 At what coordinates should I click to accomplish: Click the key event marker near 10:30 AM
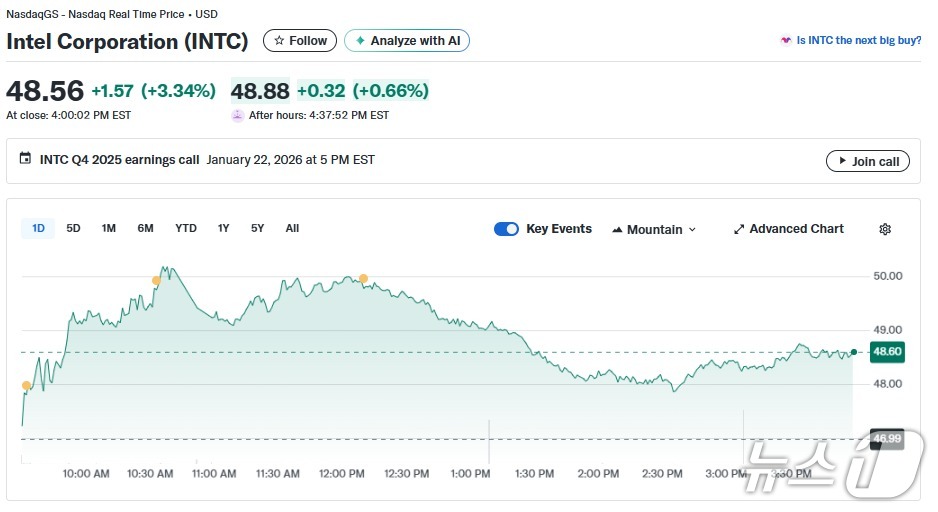coord(156,281)
